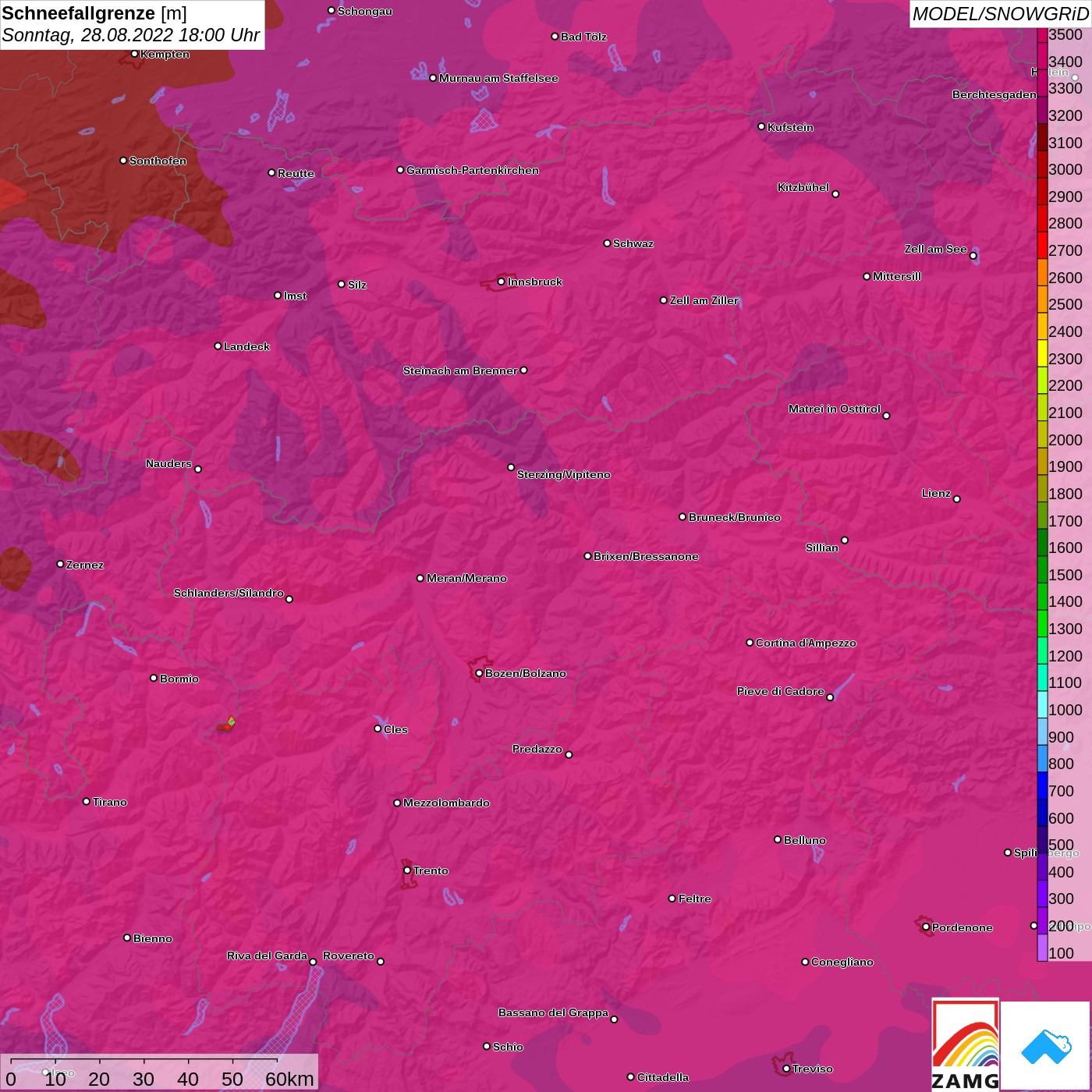This screenshot has height=1092, width=1092.
Task: Click the Lienz location marker dot
Action: [957, 499]
